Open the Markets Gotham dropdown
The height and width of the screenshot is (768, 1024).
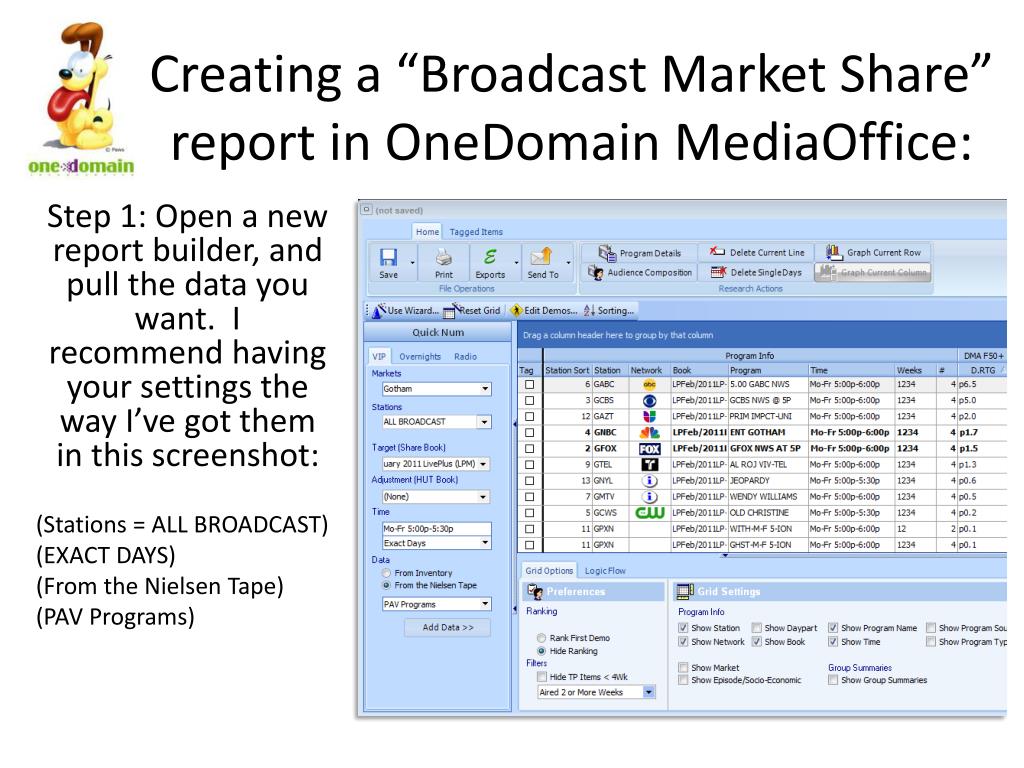(485, 389)
